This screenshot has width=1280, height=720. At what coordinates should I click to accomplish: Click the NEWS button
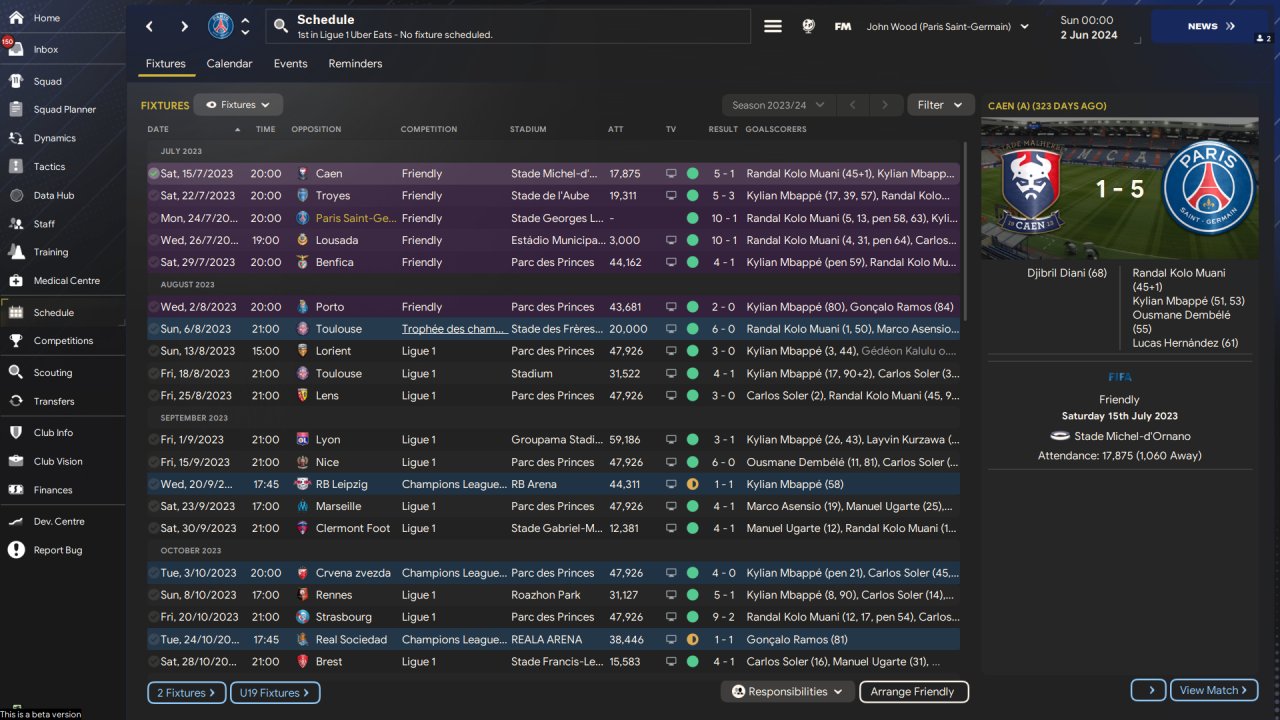pyautogui.click(x=1211, y=27)
